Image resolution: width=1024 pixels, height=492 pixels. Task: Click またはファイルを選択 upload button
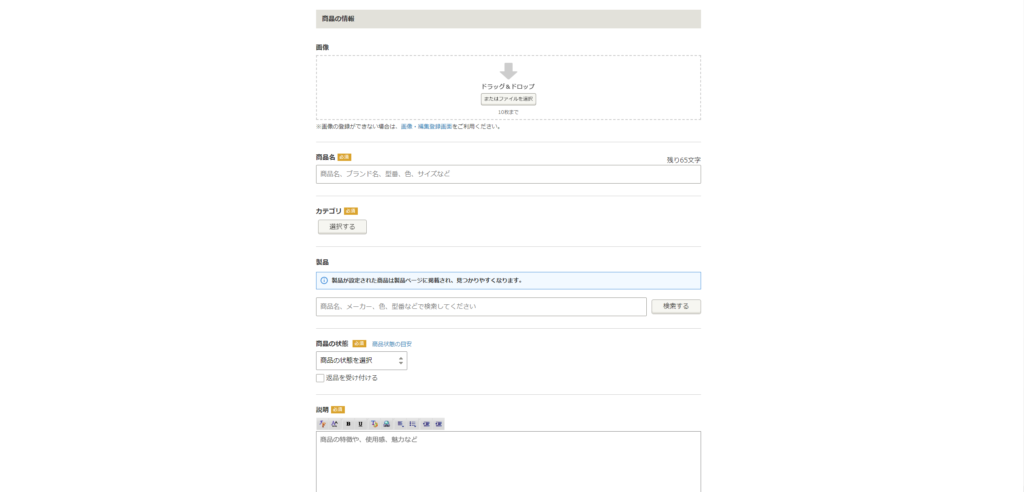tap(508, 99)
